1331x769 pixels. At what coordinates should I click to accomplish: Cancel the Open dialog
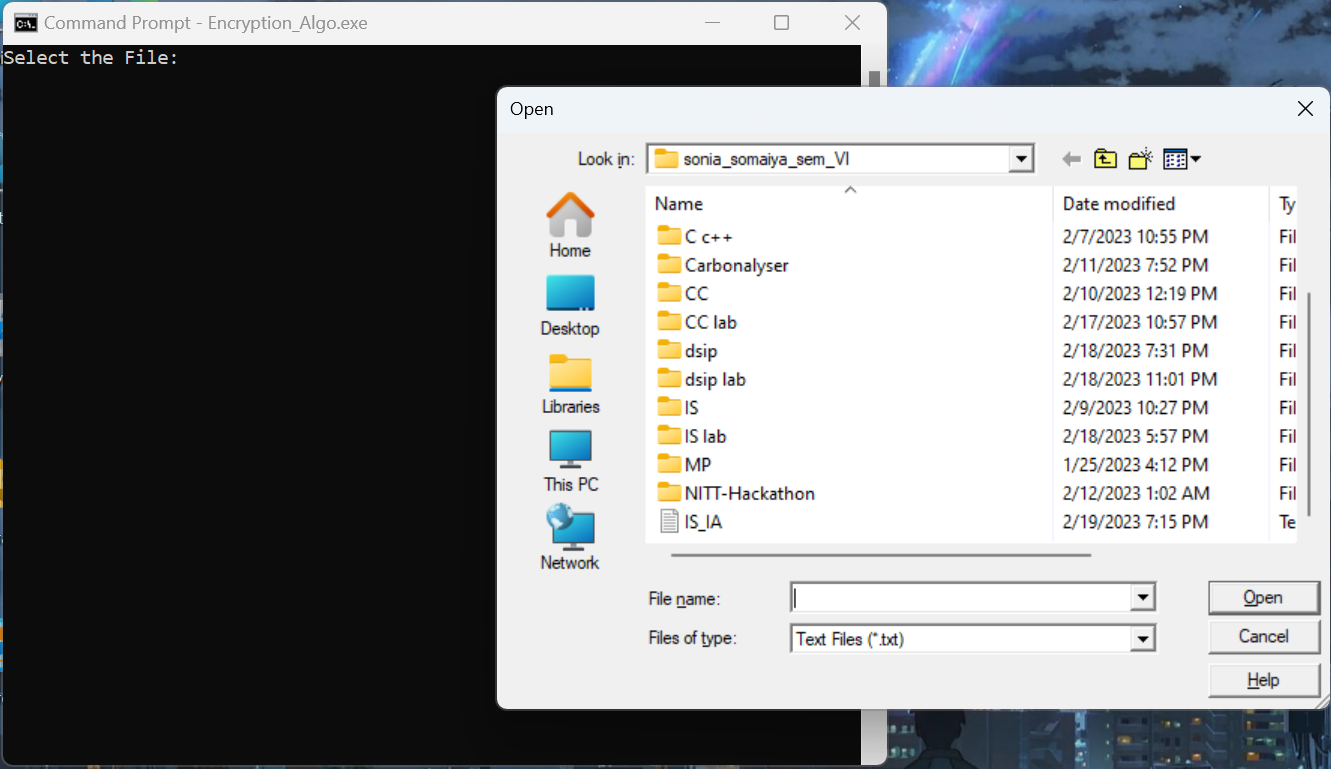[1263, 637]
